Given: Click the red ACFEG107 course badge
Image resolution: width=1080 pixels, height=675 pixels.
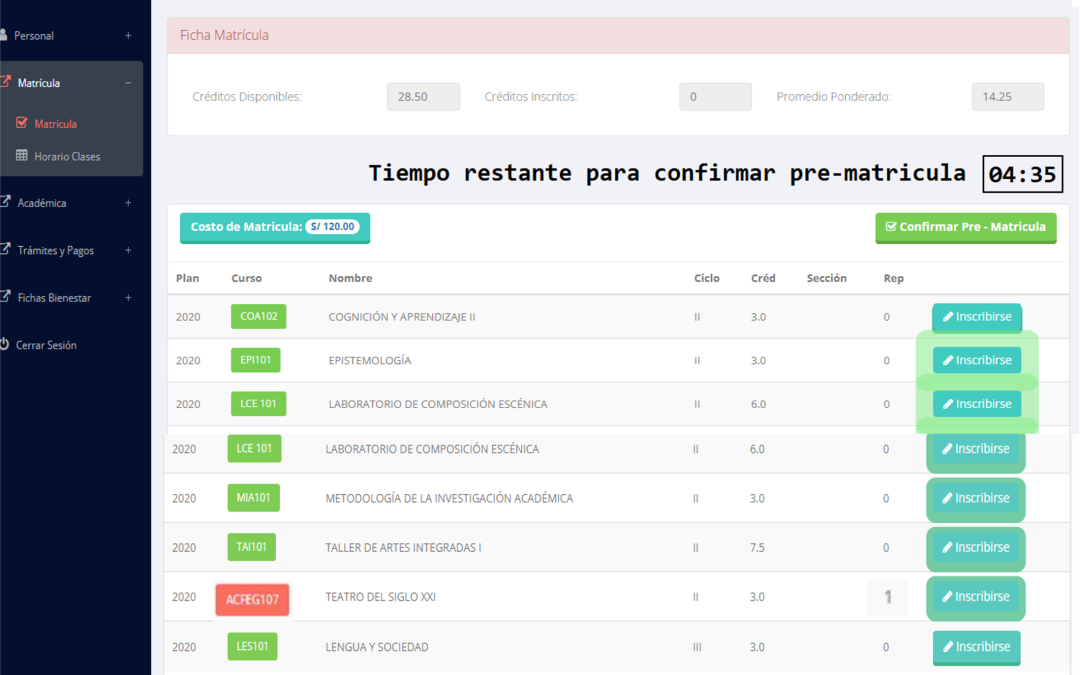Looking at the screenshot, I should click(252, 599).
